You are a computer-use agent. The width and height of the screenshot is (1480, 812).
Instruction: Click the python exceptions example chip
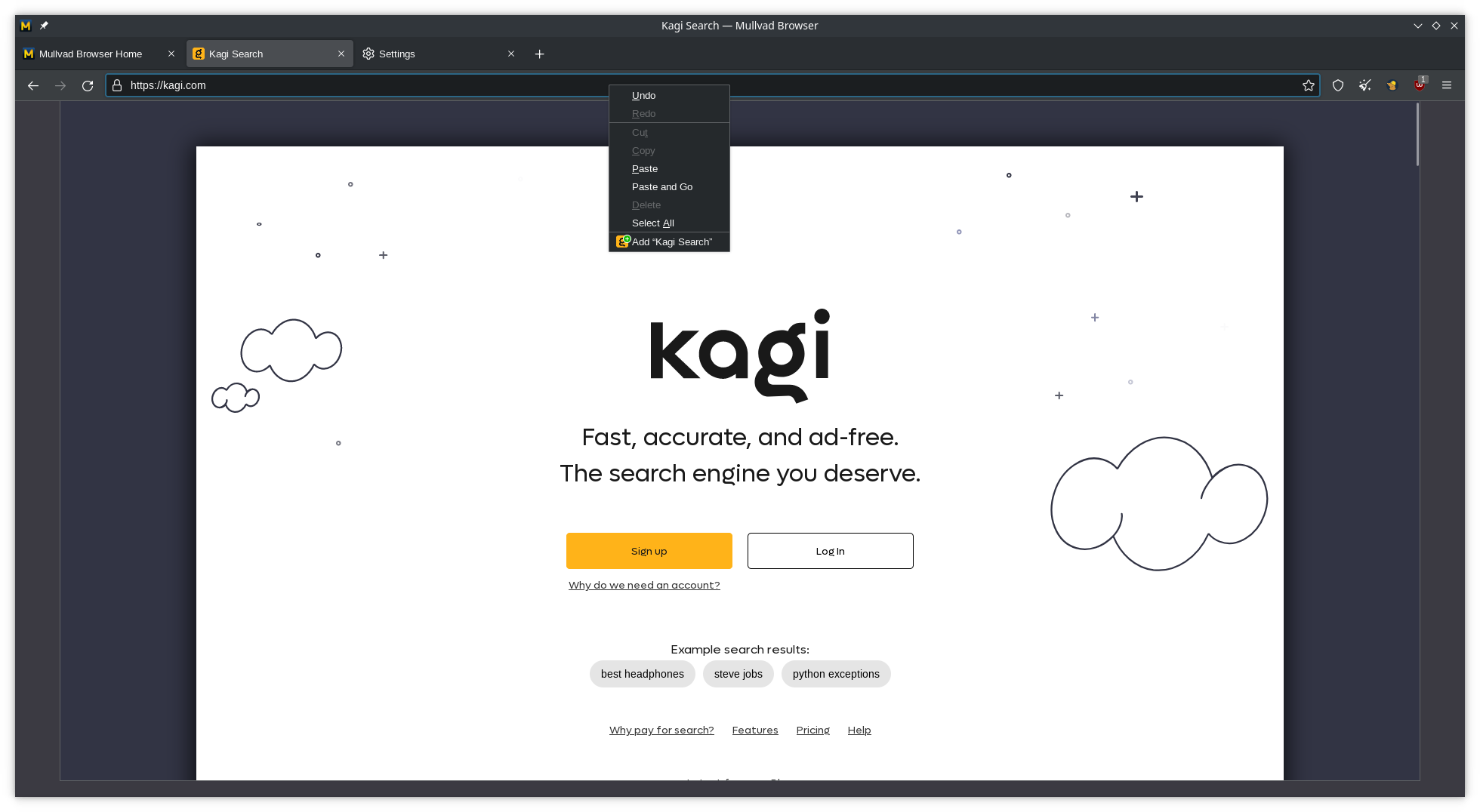836,674
